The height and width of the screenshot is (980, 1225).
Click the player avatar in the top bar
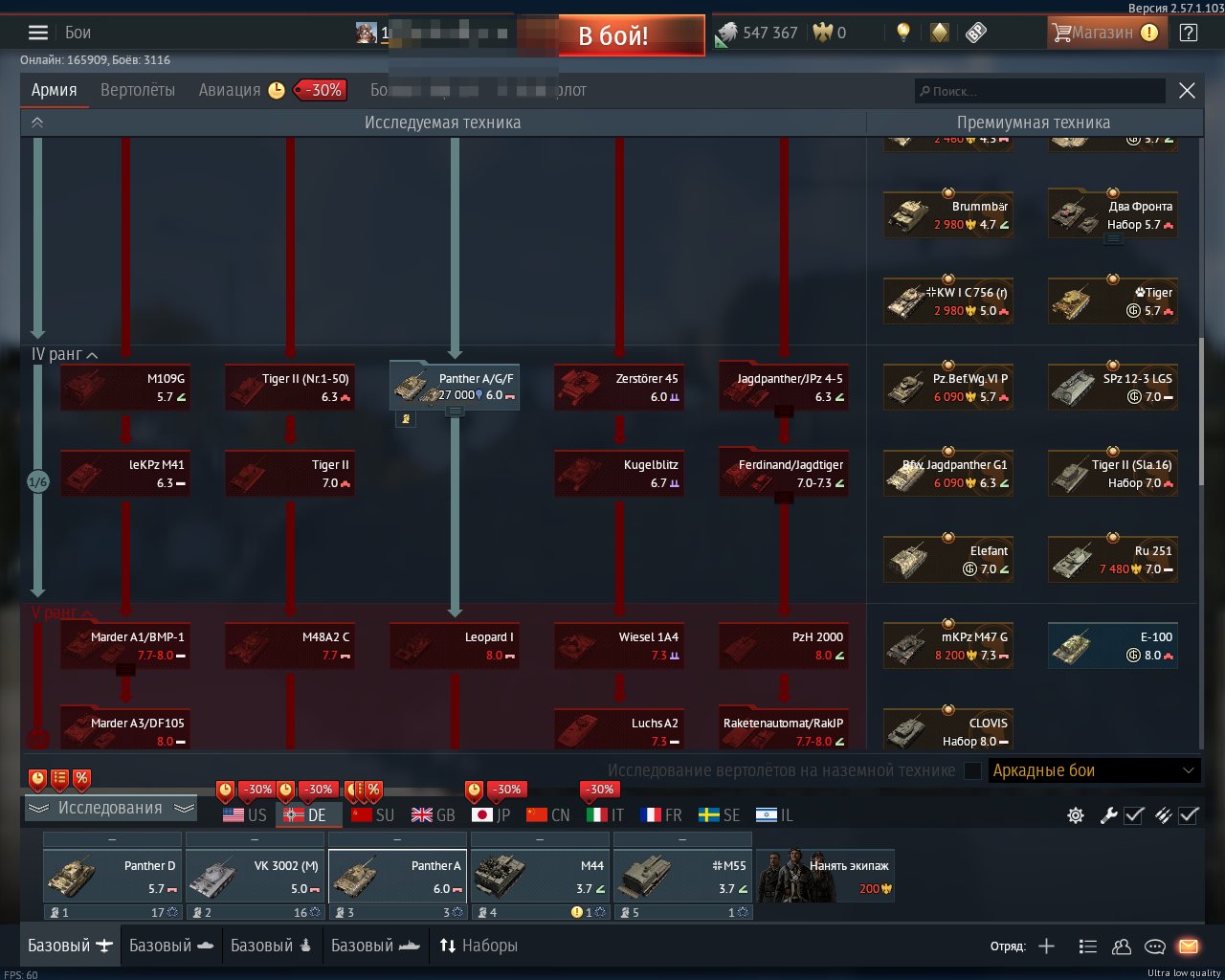tap(366, 33)
